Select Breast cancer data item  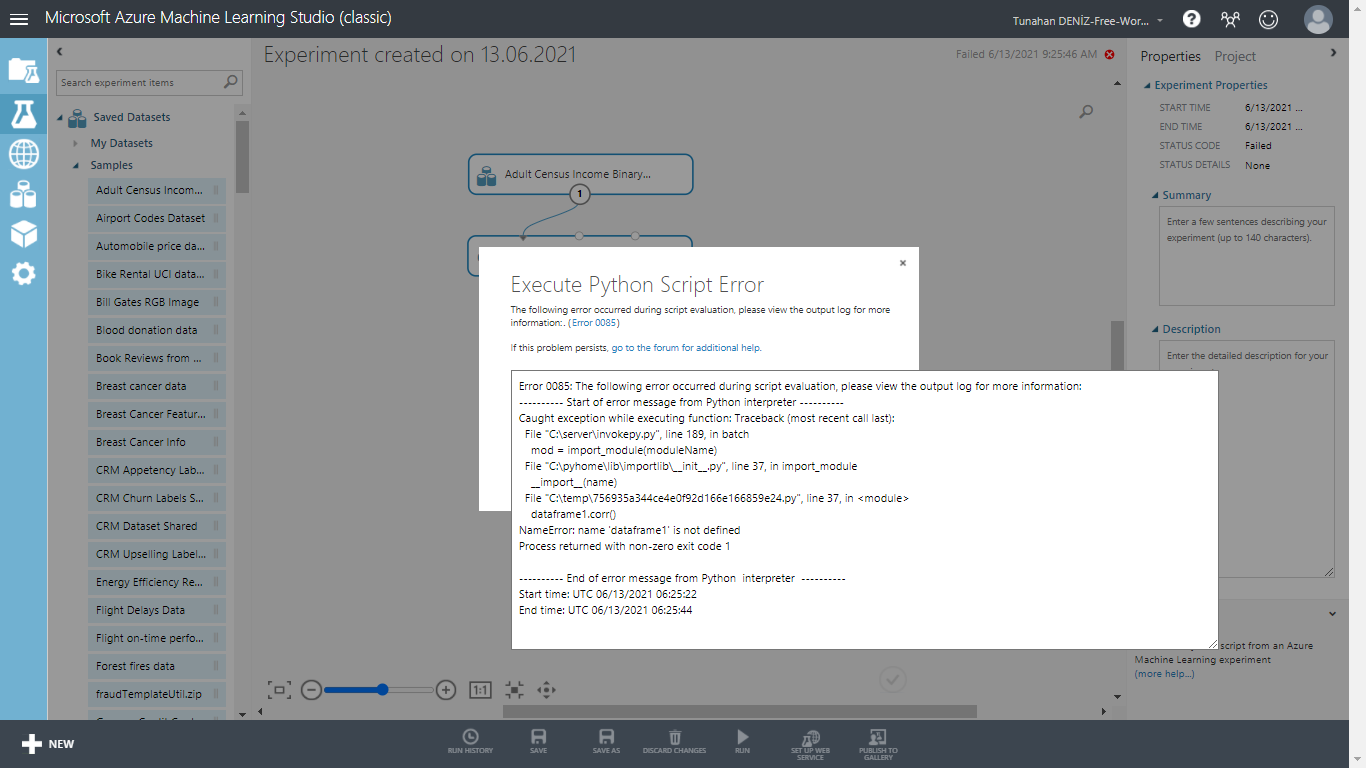pos(157,386)
